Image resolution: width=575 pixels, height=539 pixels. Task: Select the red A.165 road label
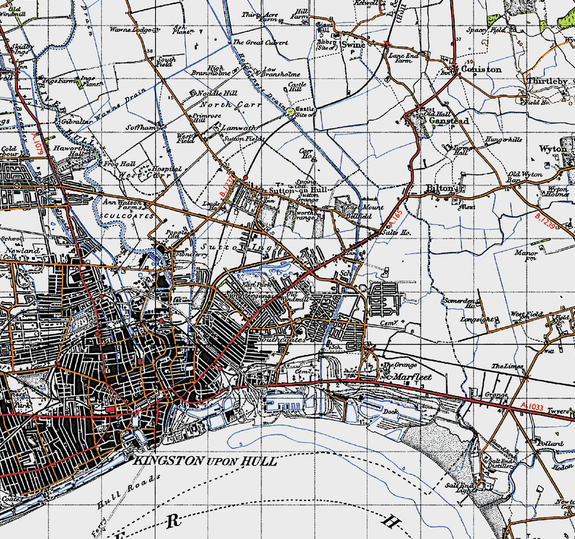click(x=396, y=219)
